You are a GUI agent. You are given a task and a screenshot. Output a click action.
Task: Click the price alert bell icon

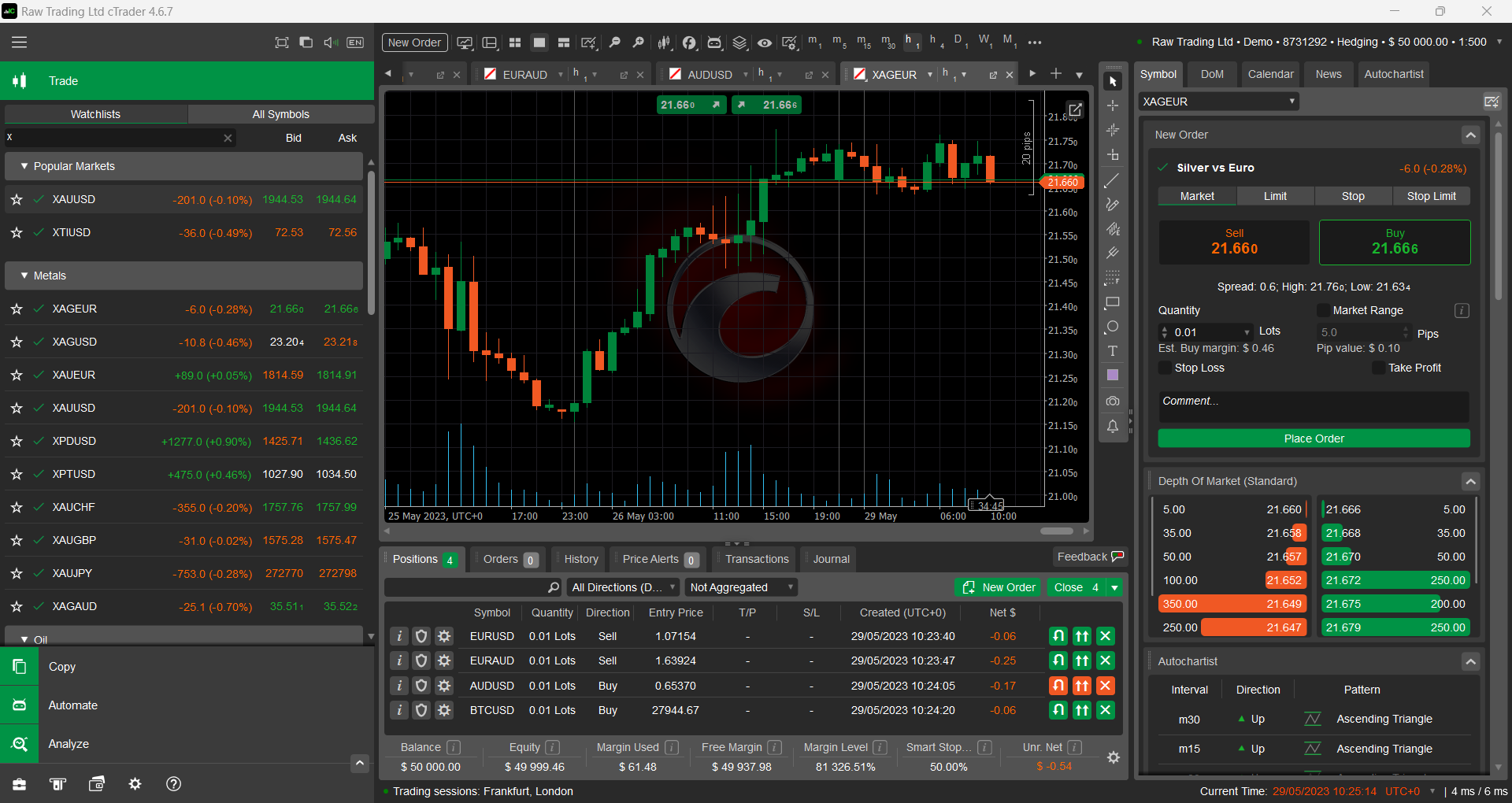coord(1112,426)
